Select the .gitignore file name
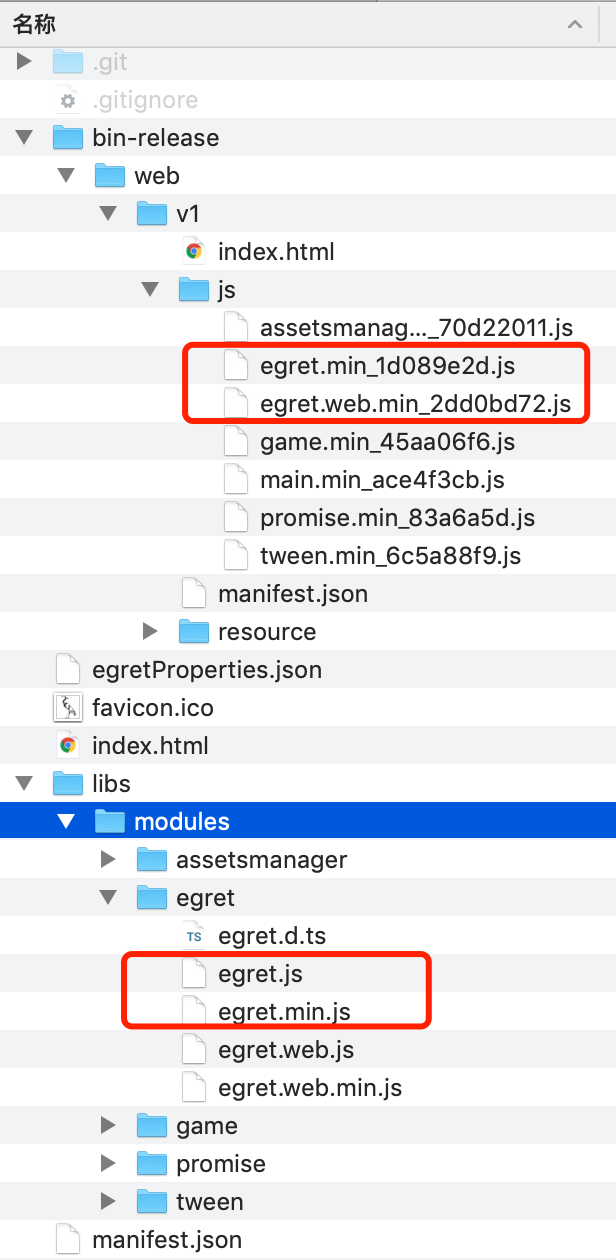 tap(145, 100)
